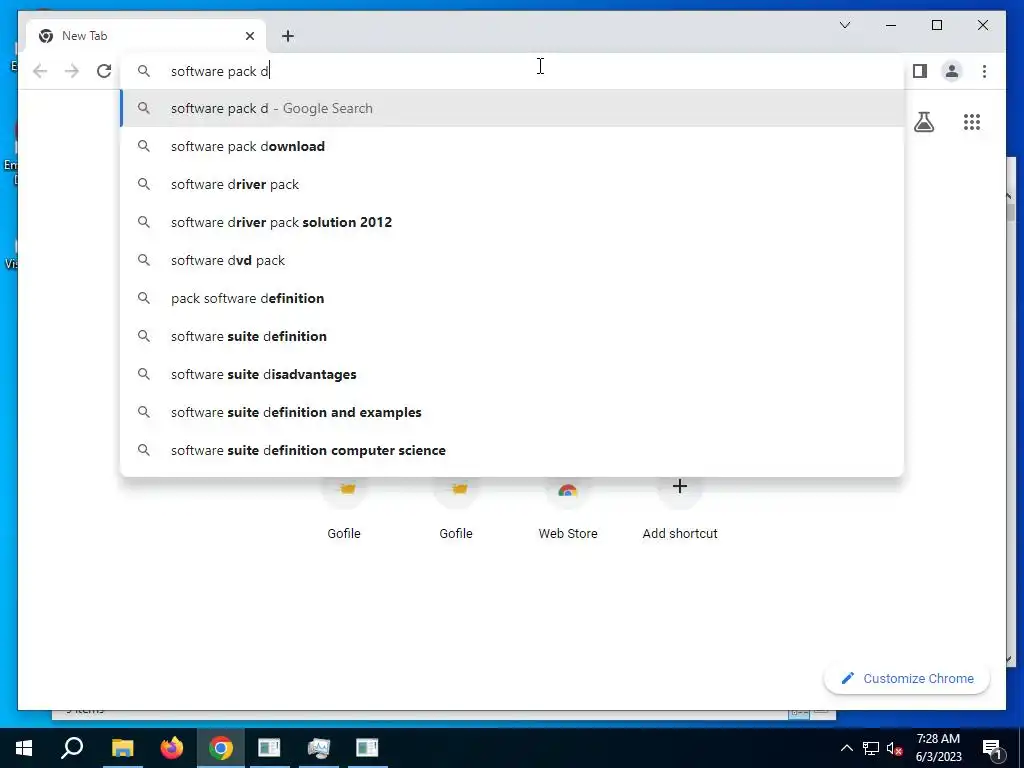This screenshot has width=1024, height=768.
Task: Open the profile avatar button
Action: click(952, 71)
